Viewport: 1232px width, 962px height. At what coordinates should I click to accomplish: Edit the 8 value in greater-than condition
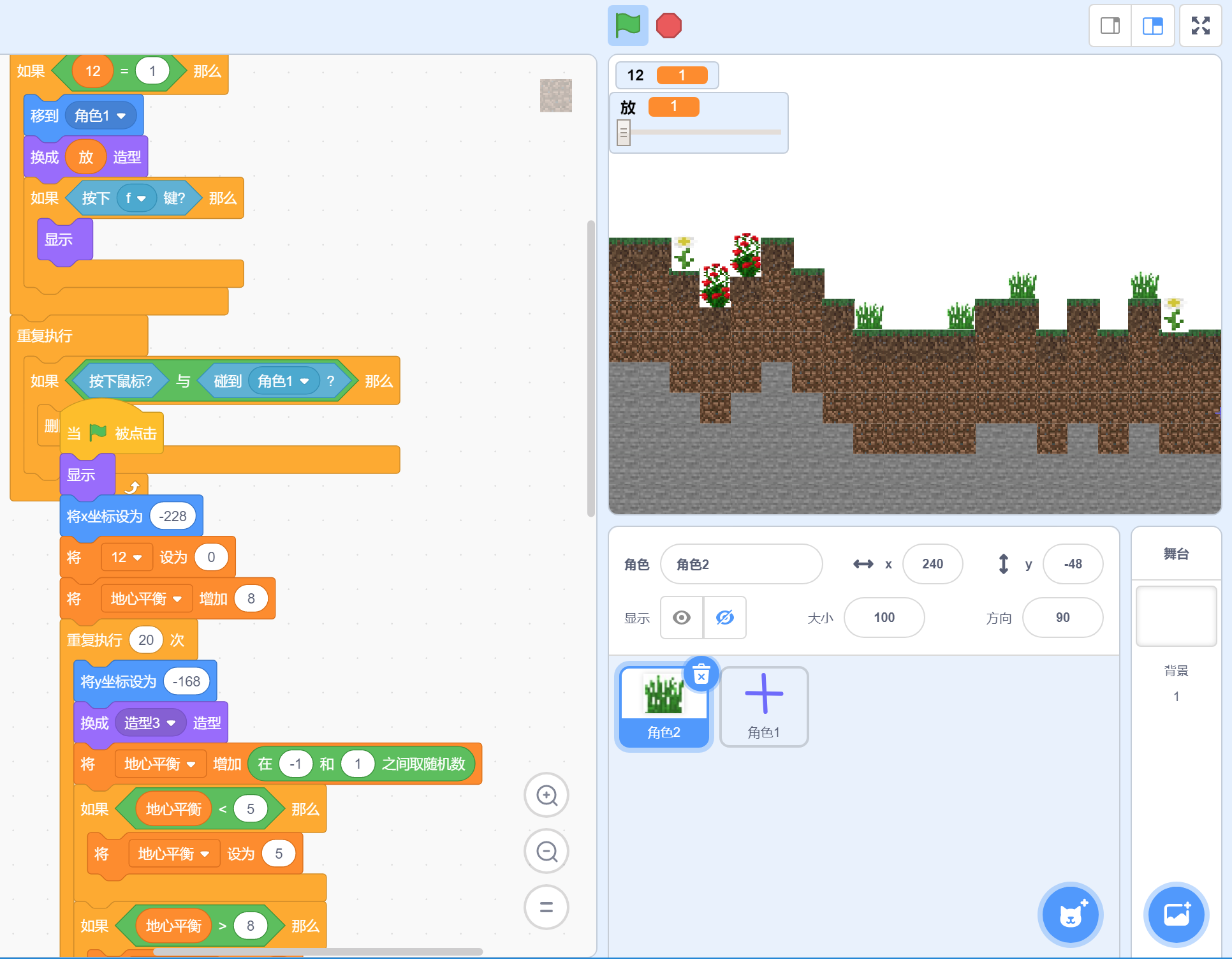click(251, 926)
